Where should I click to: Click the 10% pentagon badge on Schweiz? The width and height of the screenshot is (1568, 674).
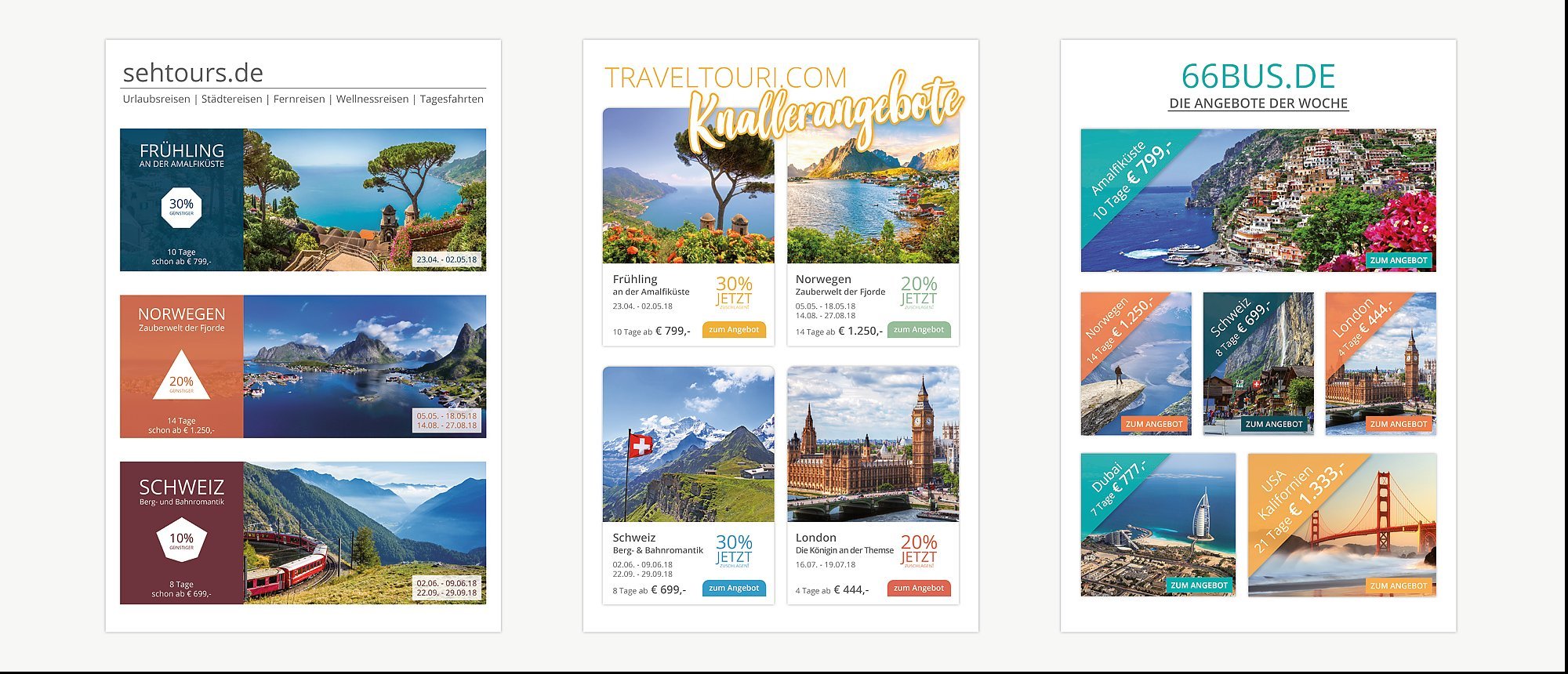click(x=181, y=541)
